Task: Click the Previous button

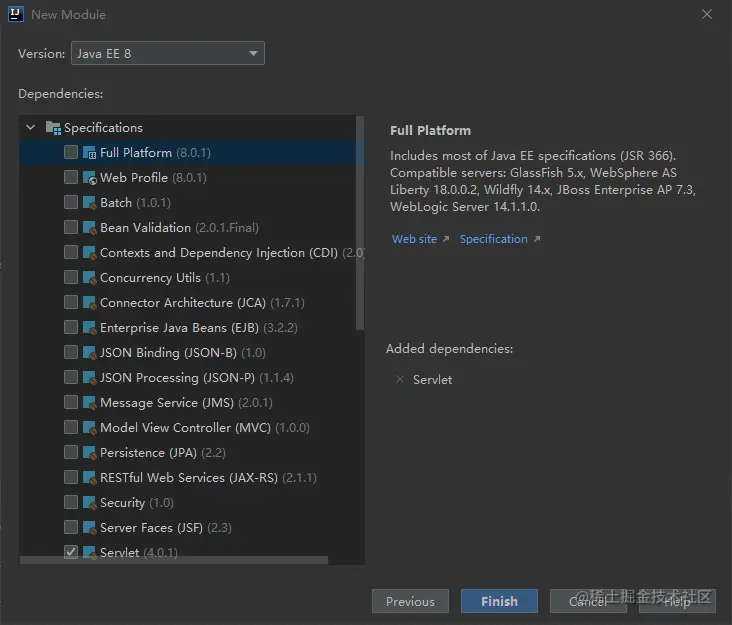Action: tap(410, 601)
